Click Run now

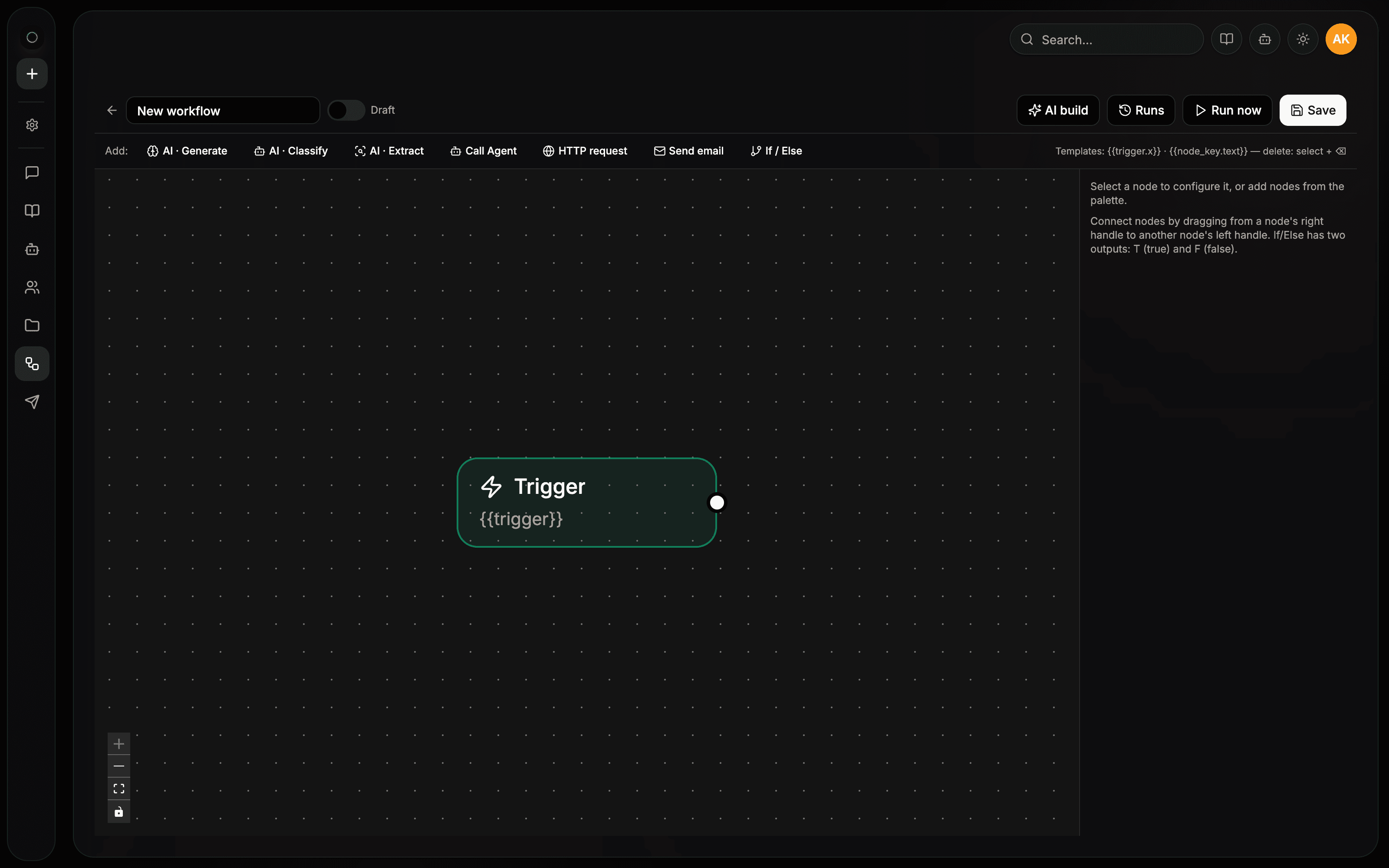tap(1227, 110)
